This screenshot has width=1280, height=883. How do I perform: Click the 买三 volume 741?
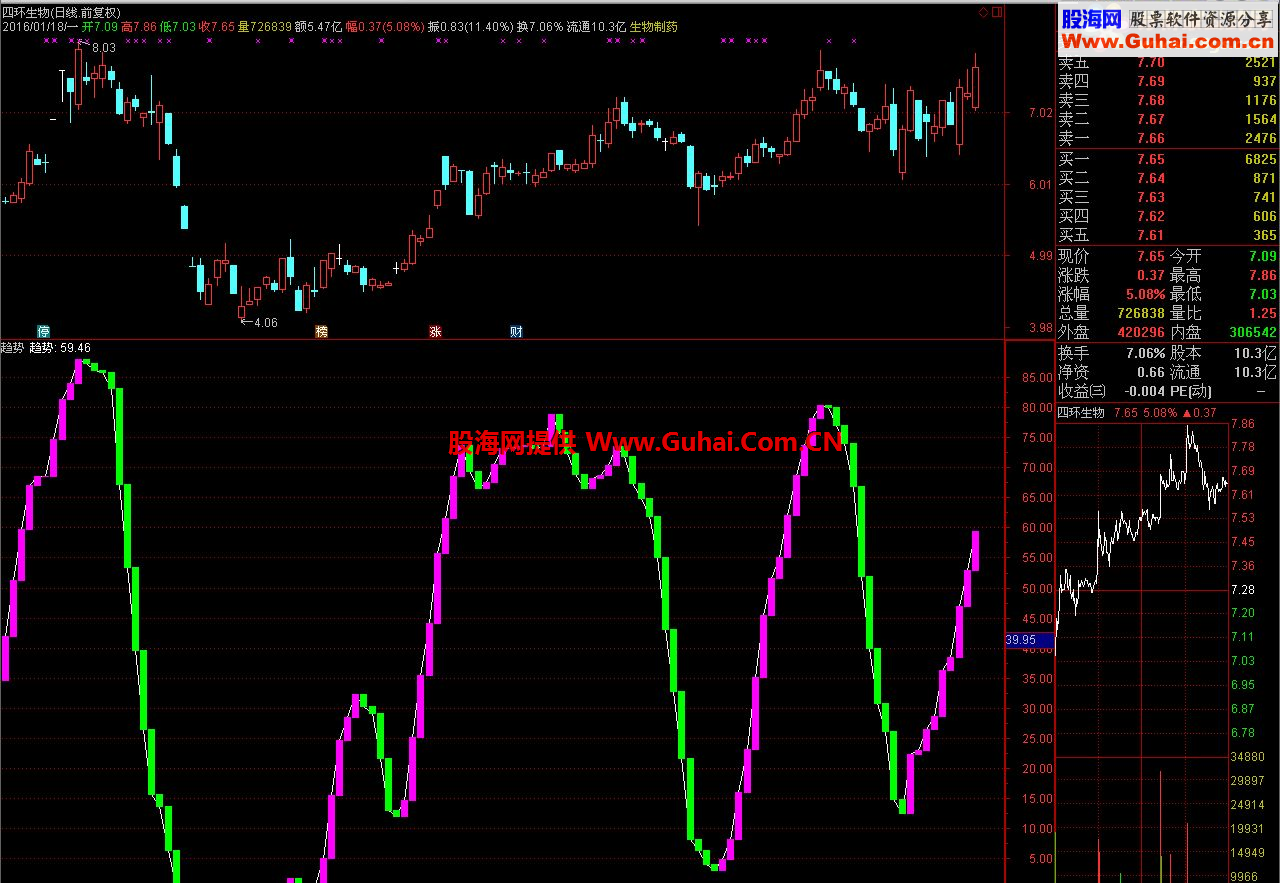pyautogui.click(x=1264, y=197)
